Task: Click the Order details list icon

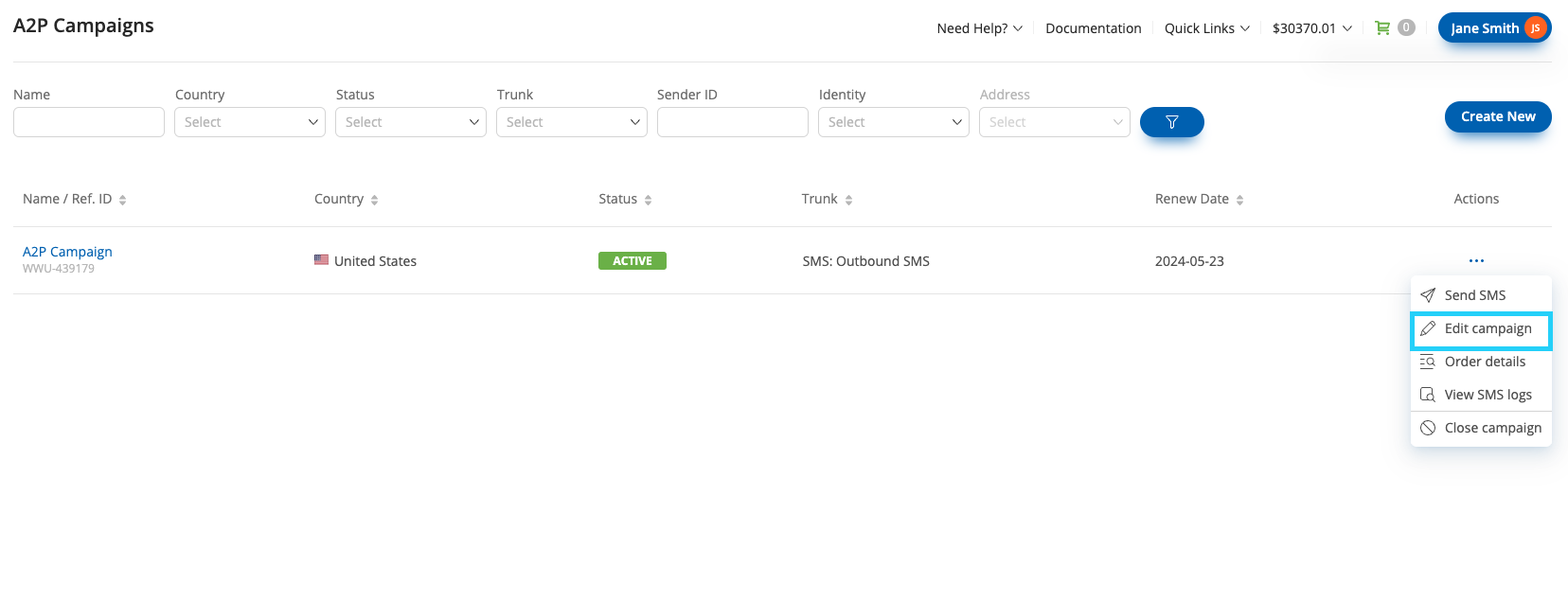Action: click(x=1428, y=362)
